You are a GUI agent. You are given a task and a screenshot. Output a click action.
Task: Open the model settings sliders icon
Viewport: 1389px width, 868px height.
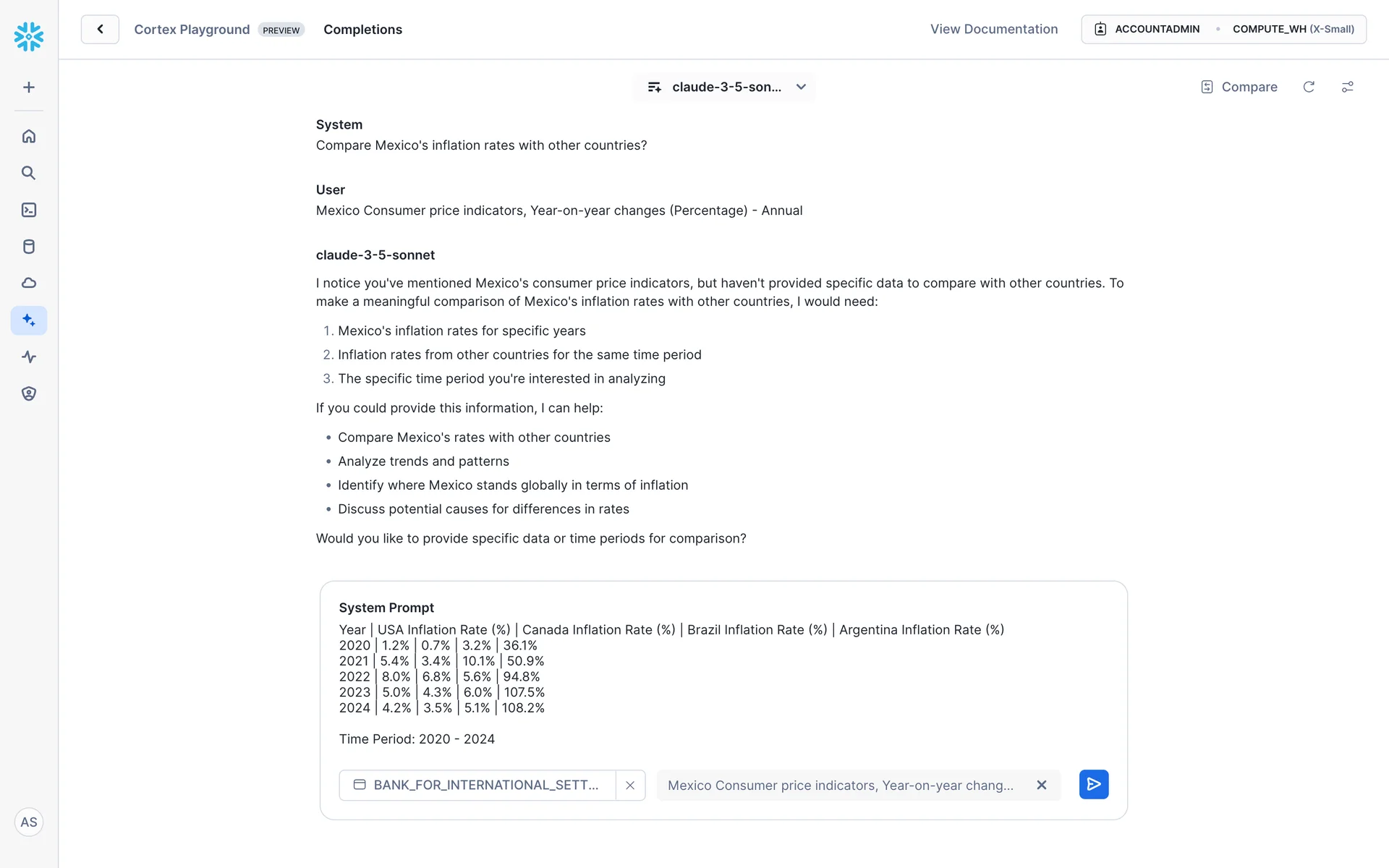click(x=1347, y=87)
